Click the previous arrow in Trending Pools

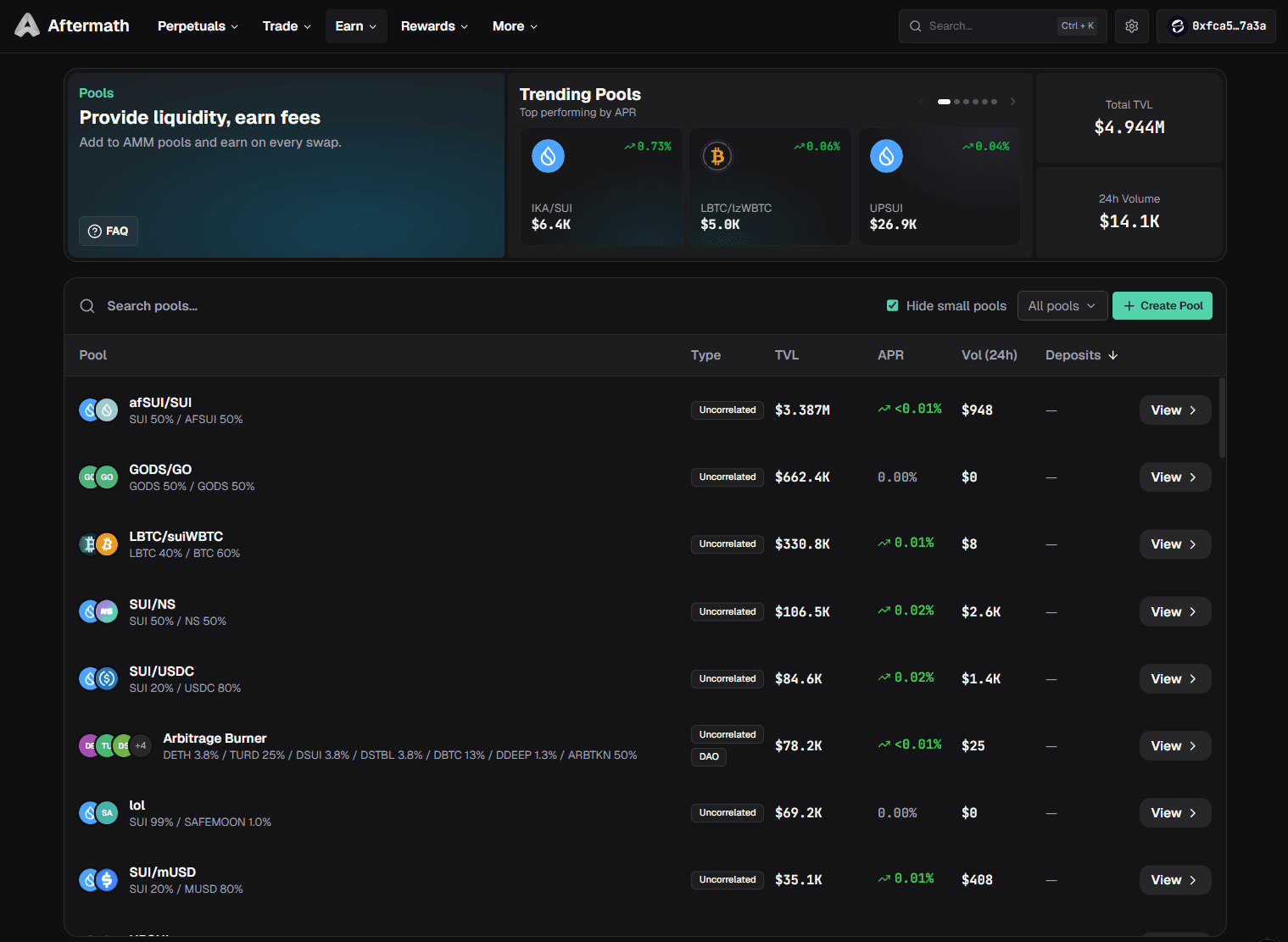[x=921, y=102]
